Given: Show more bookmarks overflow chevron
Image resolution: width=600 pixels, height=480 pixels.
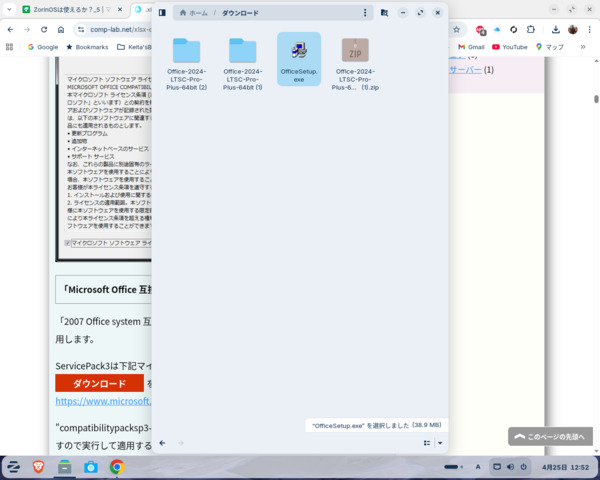Looking at the screenshot, I should pyautogui.click(x=583, y=47).
